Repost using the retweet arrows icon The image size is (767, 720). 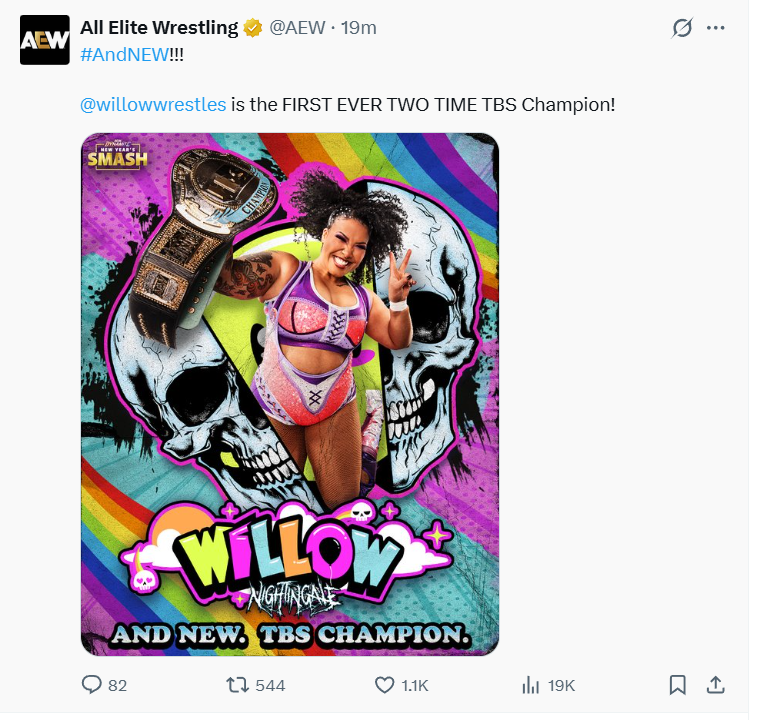(238, 685)
